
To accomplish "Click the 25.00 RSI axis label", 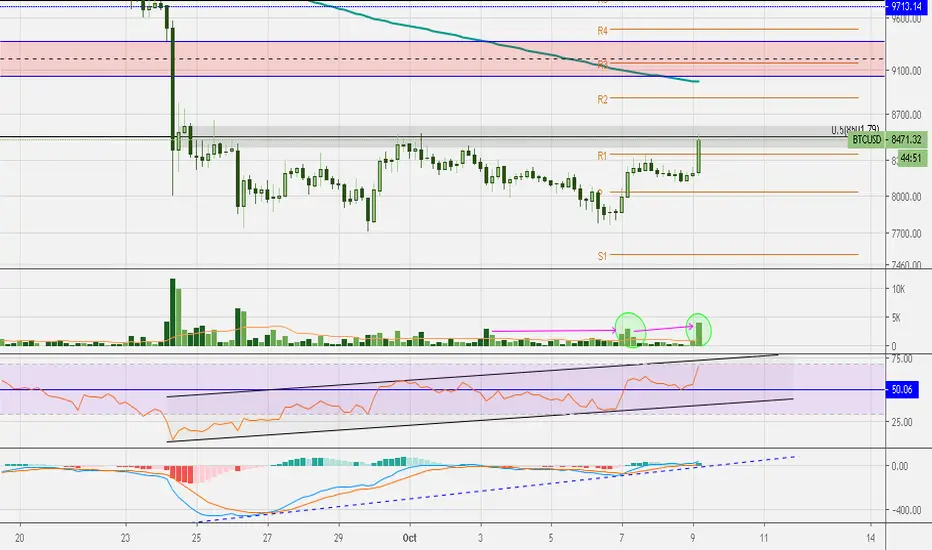I will [x=902, y=422].
